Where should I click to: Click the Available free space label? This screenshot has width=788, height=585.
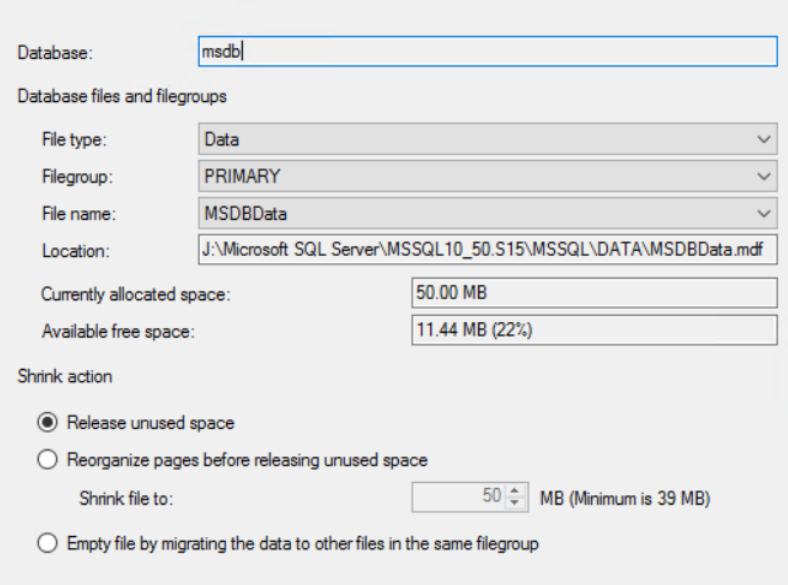[118, 332]
